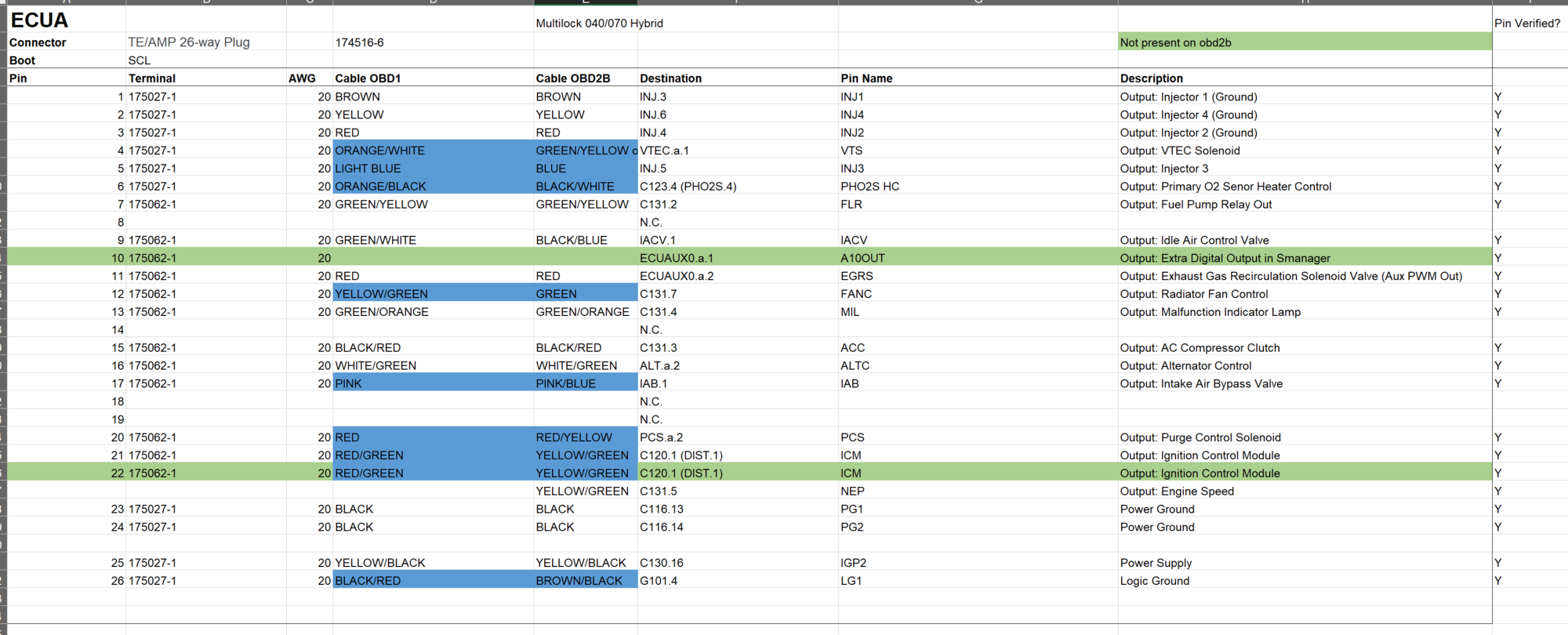The width and height of the screenshot is (1568, 635).
Task: Click the "Output: VTEC Solenoid" description cell
Action: click(1180, 151)
